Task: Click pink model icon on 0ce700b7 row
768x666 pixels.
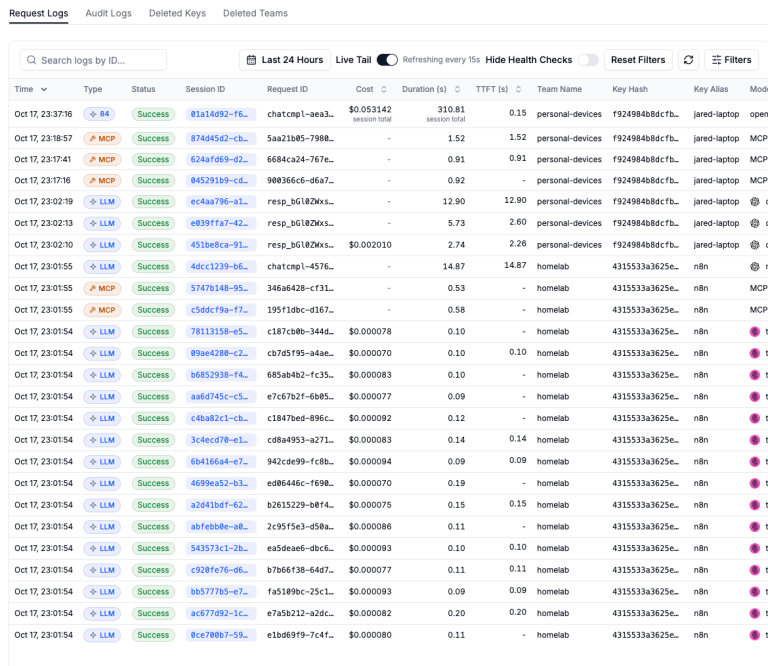Action: tap(755, 635)
